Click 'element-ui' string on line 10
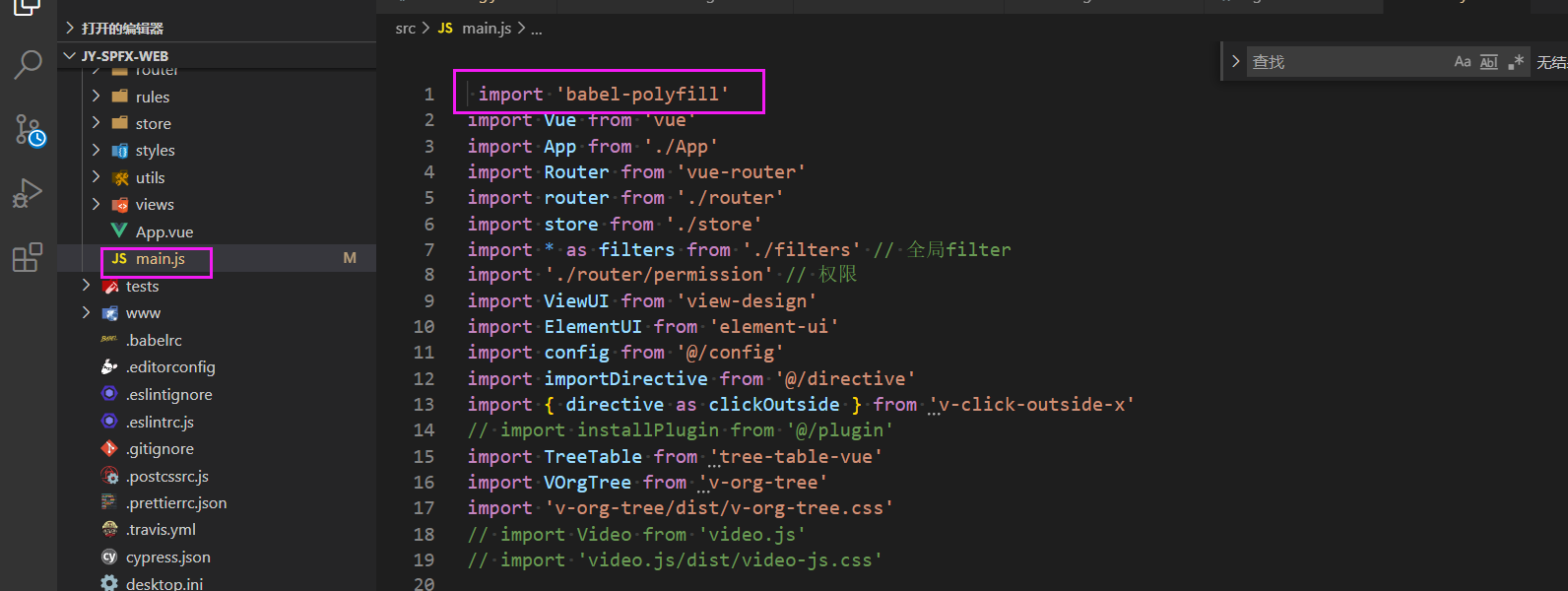The image size is (1568, 591). (774, 326)
